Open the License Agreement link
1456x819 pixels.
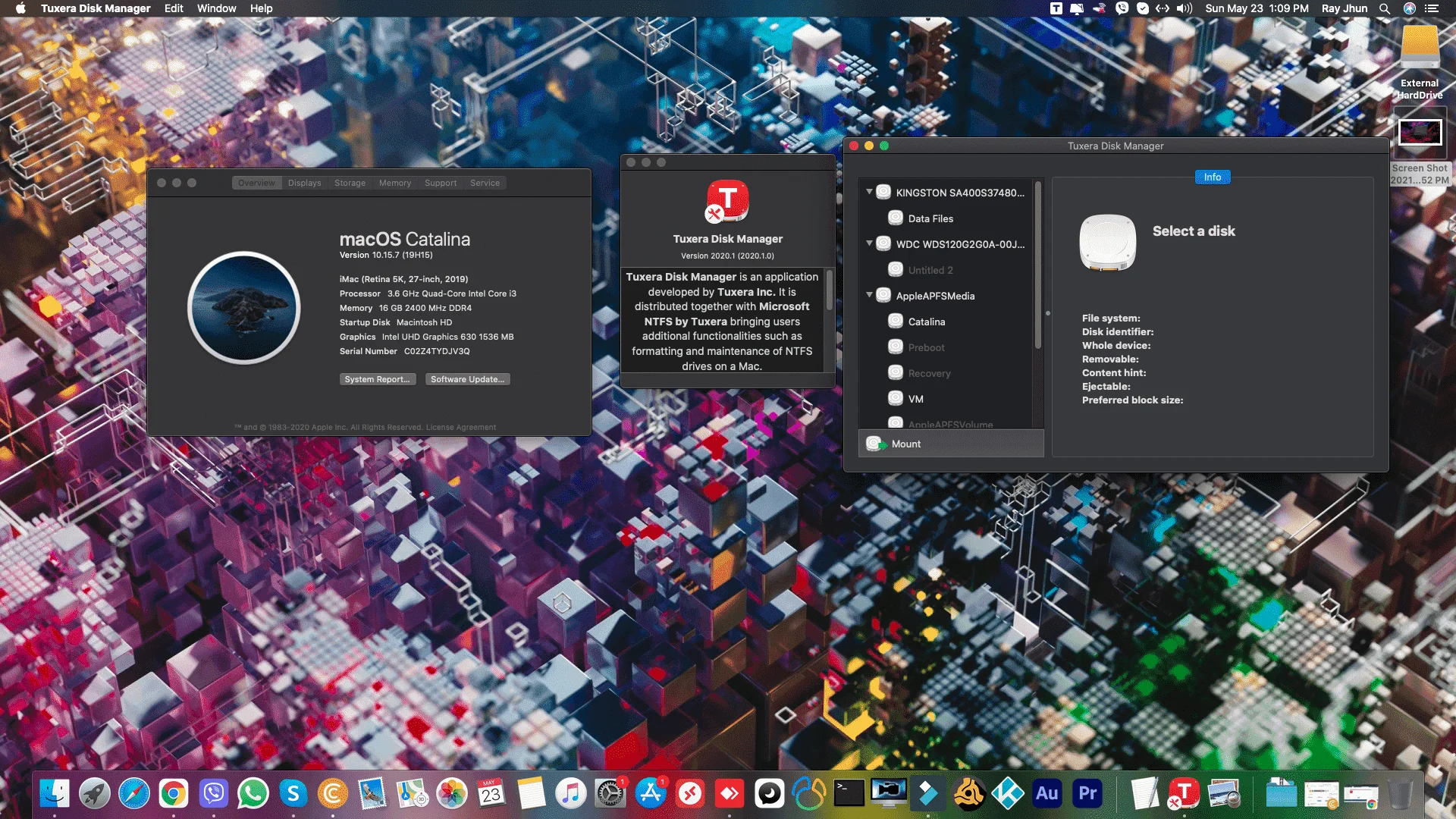(461, 427)
